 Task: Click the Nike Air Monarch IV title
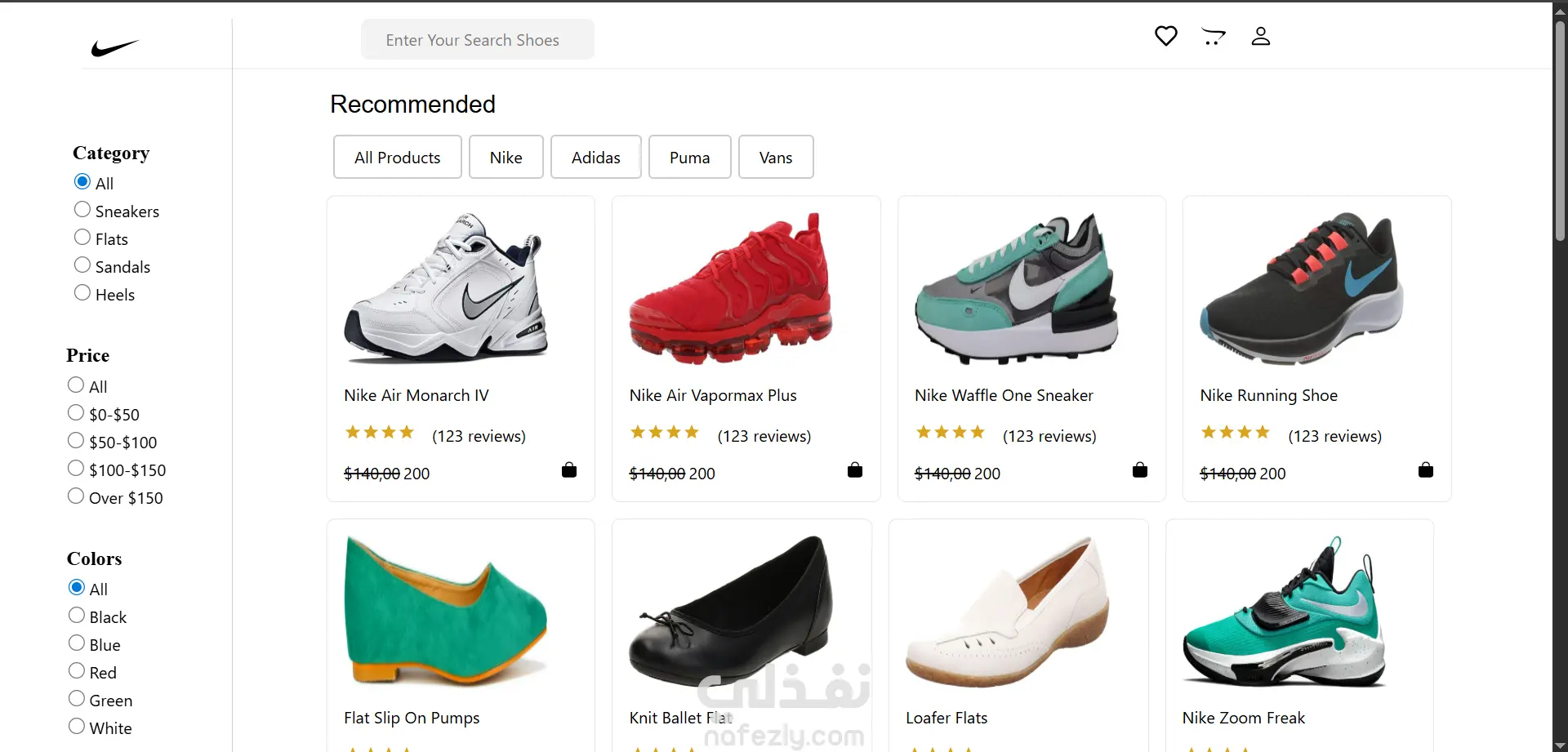[x=416, y=395]
